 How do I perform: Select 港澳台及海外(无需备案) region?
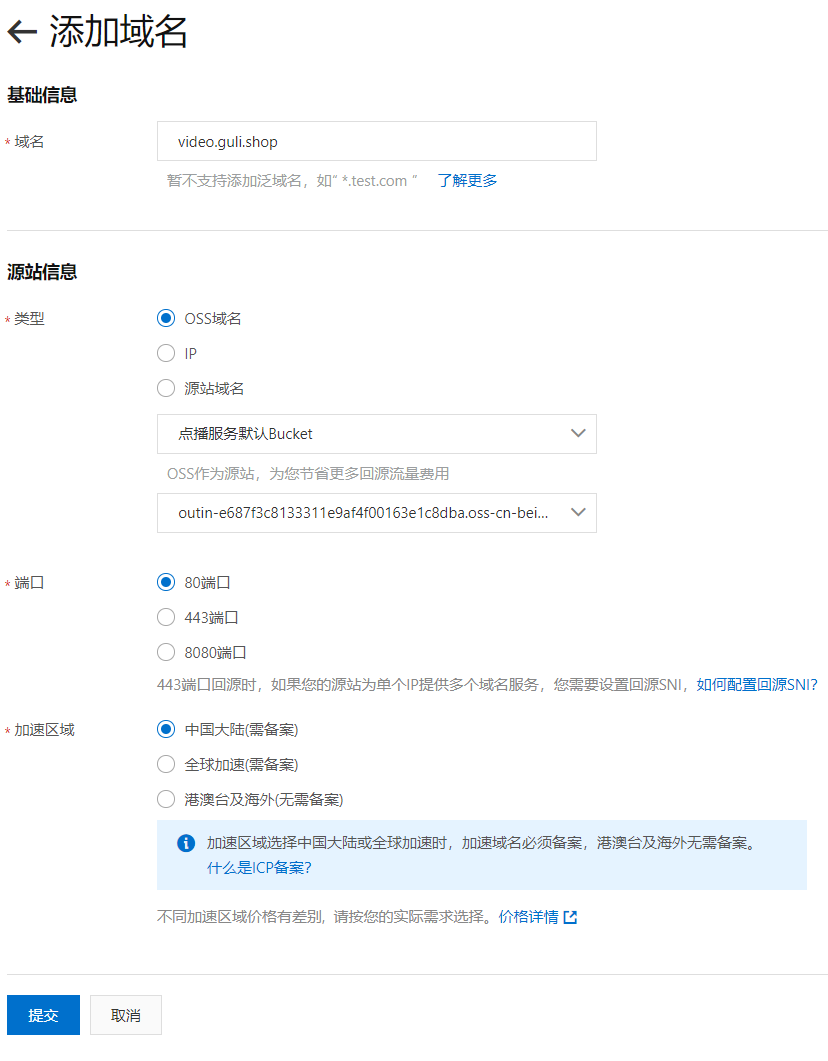click(166, 800)
